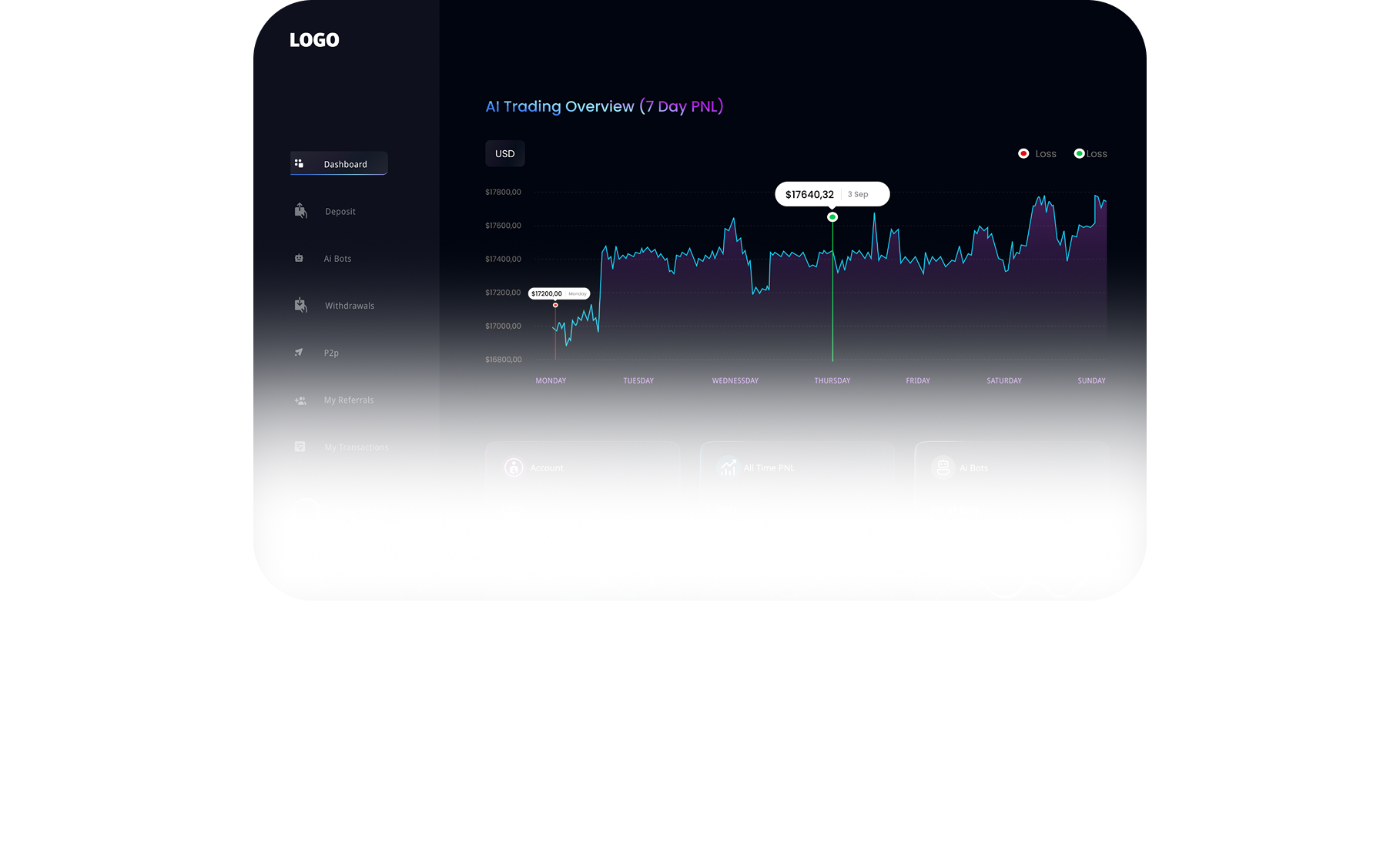Viewport: 1400px width, 861px height.
Task: Click the Withdrawals icon in sidebar
Action: coord(300,306)
